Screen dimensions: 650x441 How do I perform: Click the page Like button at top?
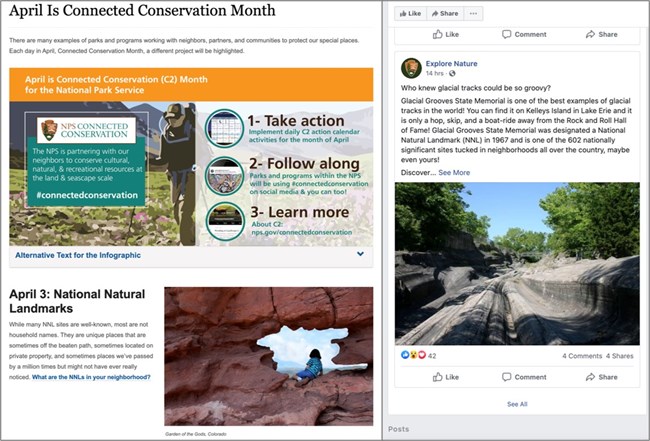tap(409, 13)
